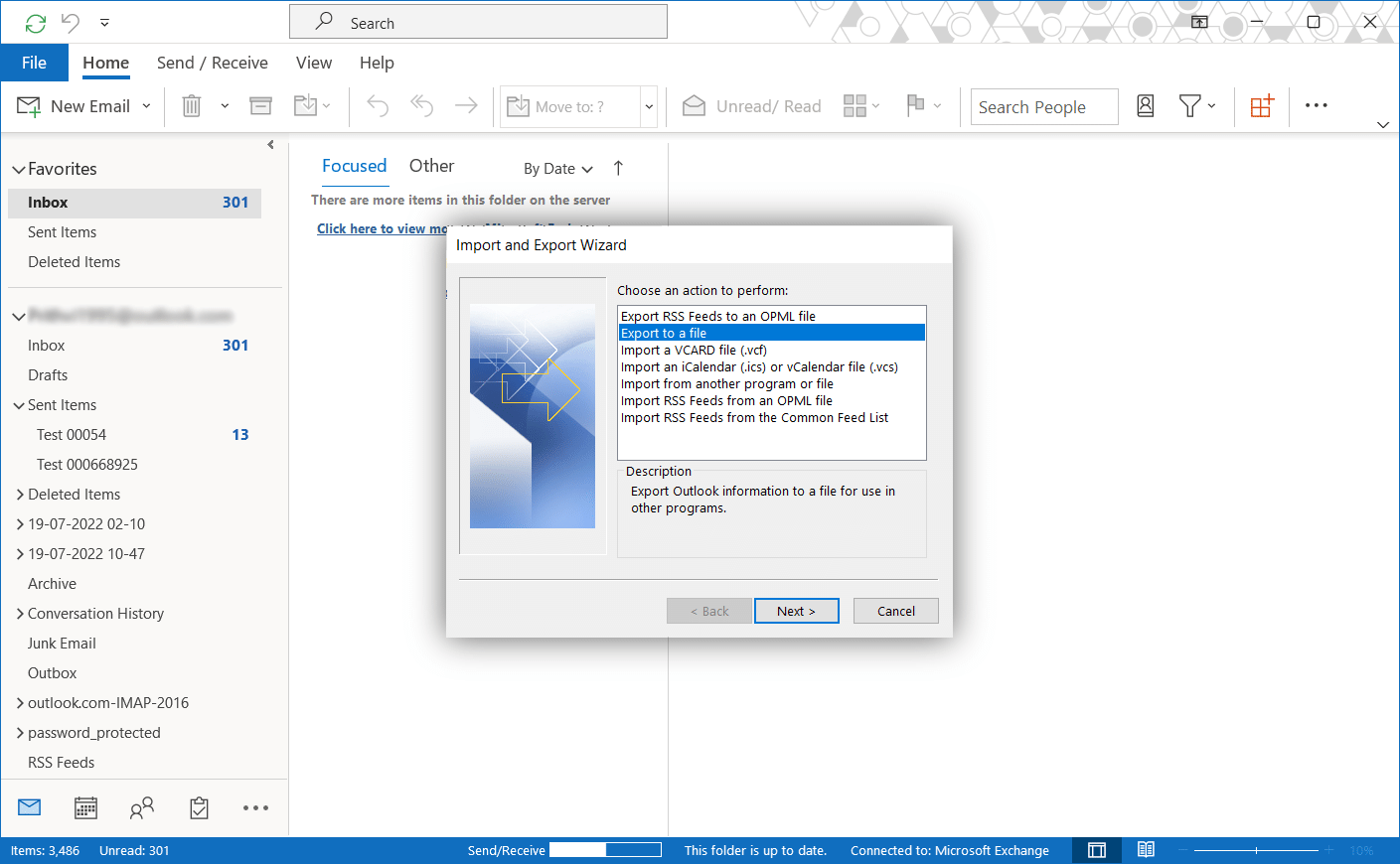Switch to the Mail view icon
This screenshot has width=1400, height=864.
click(x=30, y=807)
